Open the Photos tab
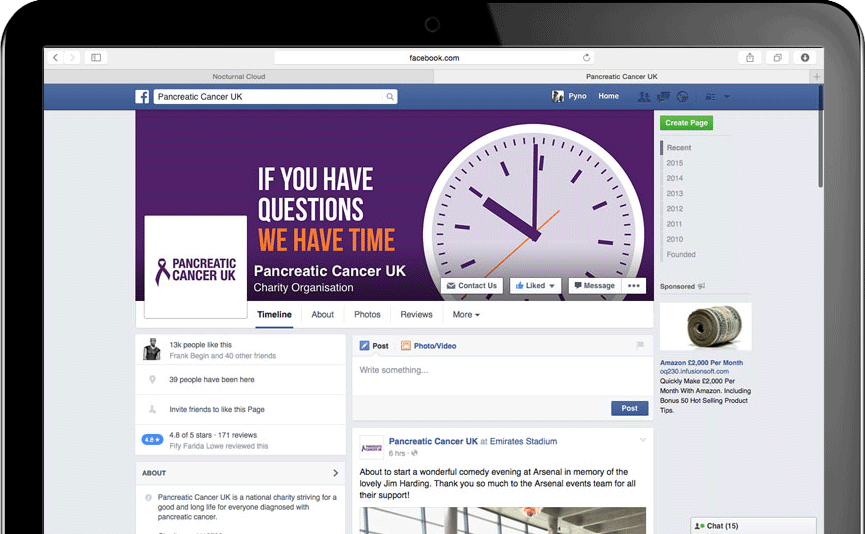This screenshot has width=865, height=534. [x=367, y=314]
